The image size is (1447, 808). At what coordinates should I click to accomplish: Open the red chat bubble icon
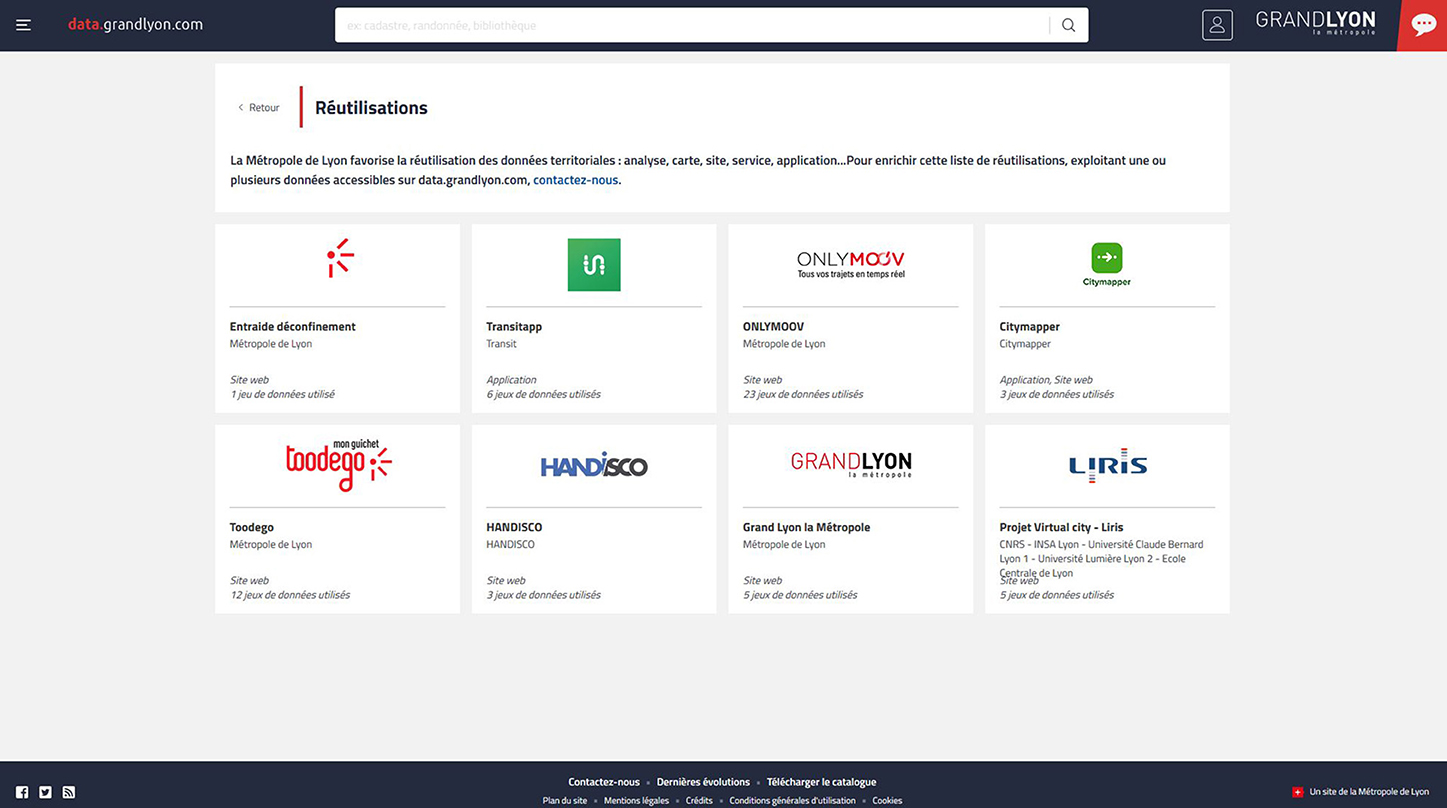point(1422,25)
